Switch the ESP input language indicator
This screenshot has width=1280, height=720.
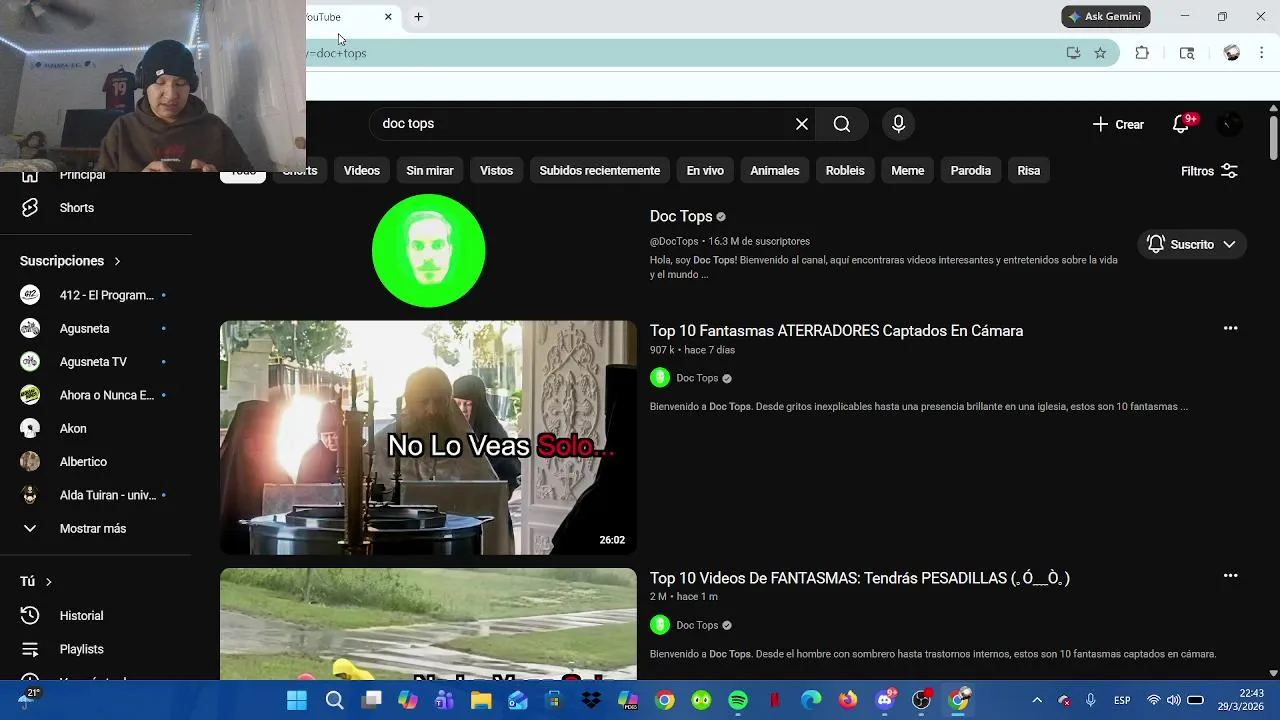pyautogui.click(x=1122, y=700)
